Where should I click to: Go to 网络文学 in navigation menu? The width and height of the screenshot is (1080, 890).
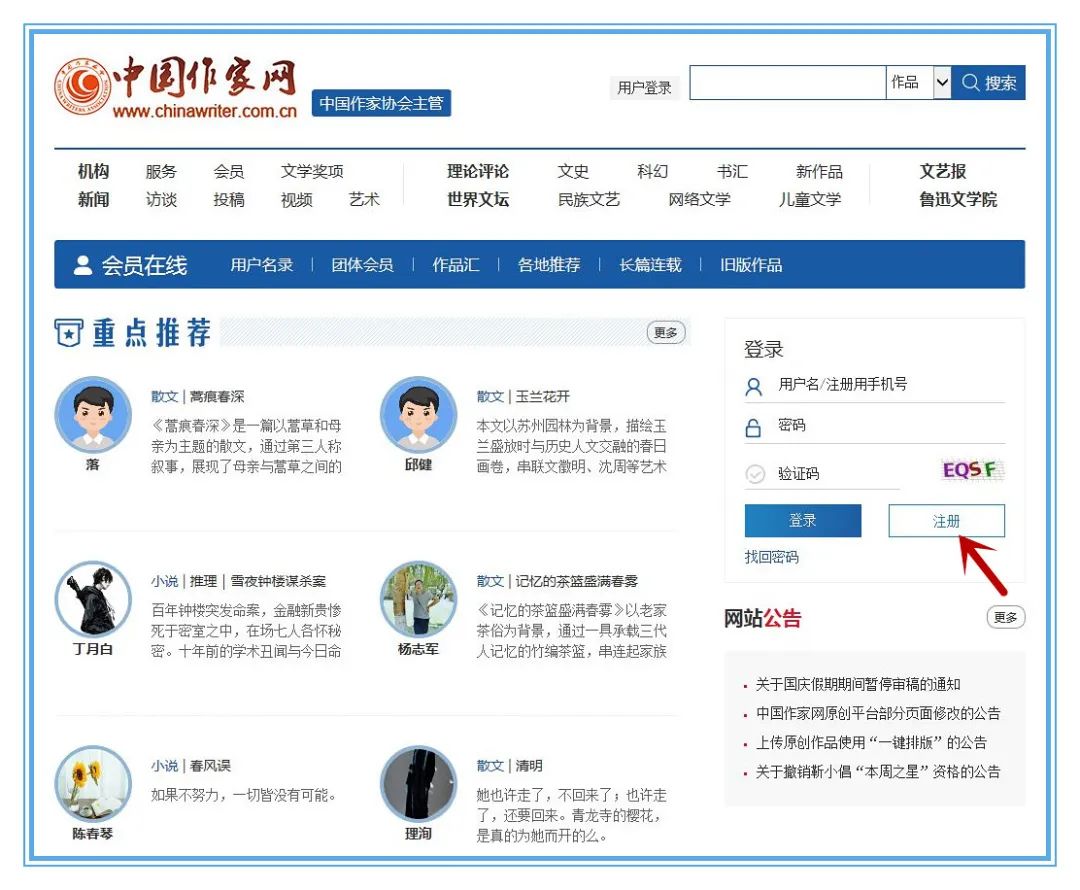(x=699, y=200)
